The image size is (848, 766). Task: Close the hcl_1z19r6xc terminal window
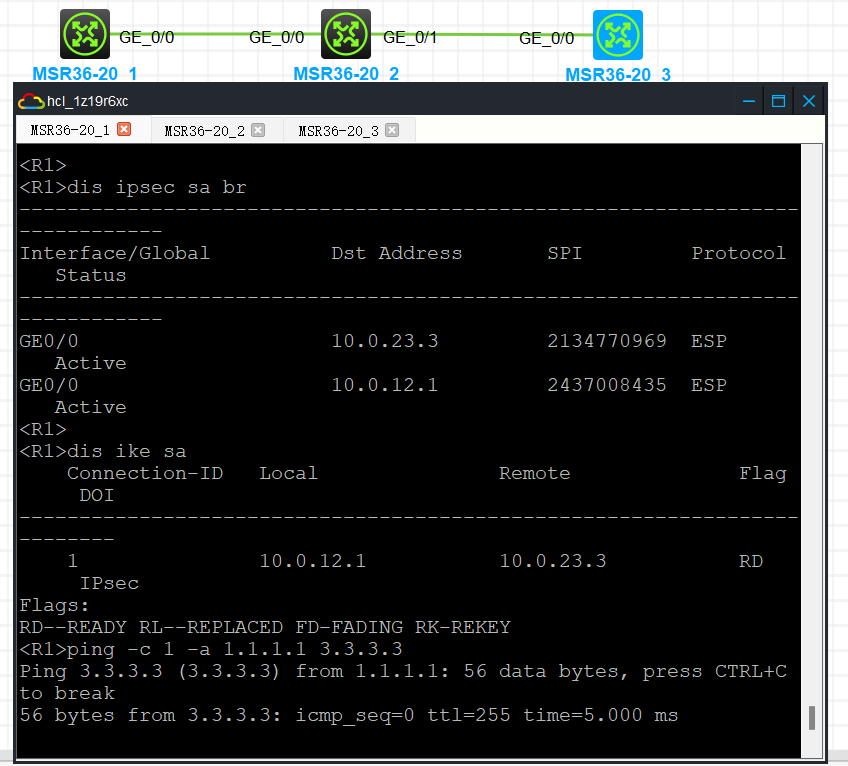click(809, 101)
